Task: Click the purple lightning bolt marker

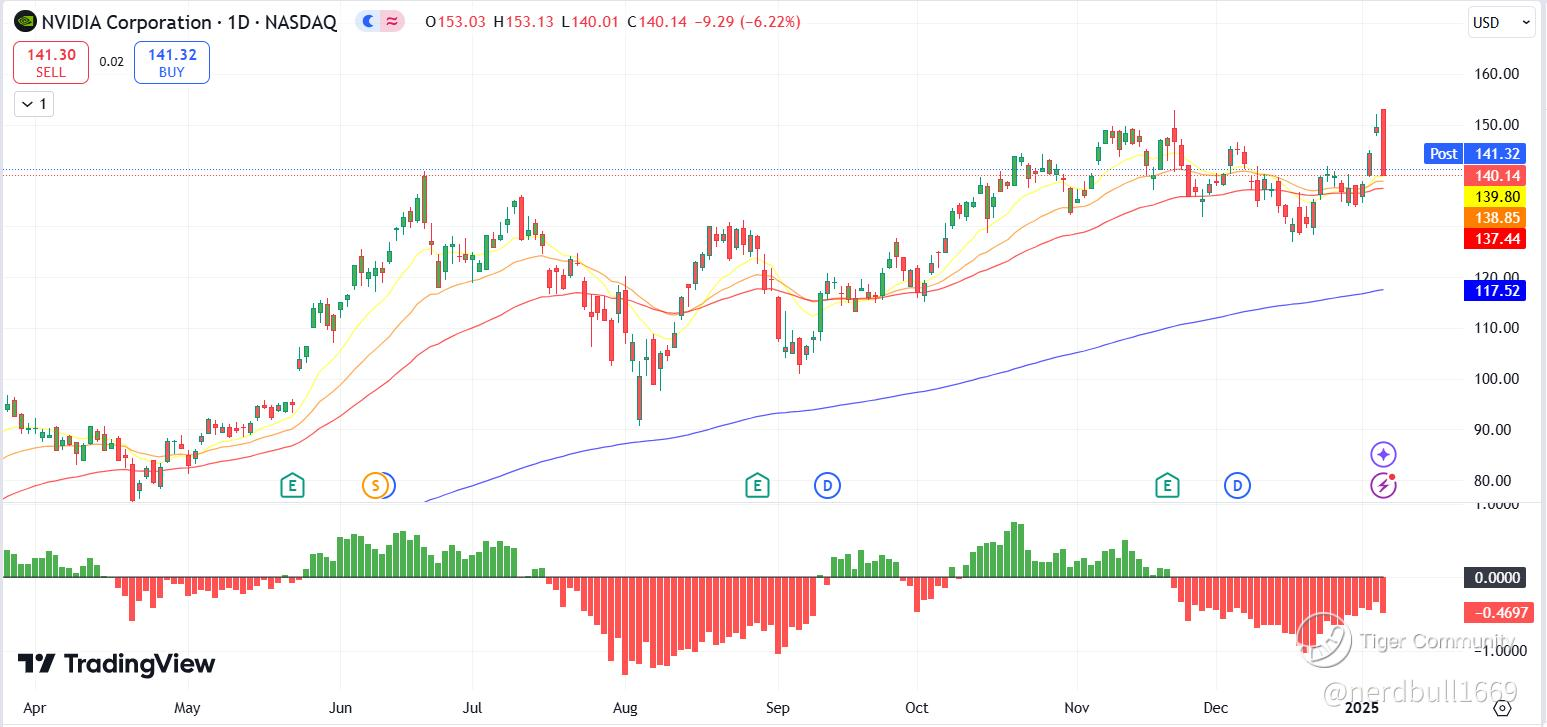Action: pos(1383,486)
